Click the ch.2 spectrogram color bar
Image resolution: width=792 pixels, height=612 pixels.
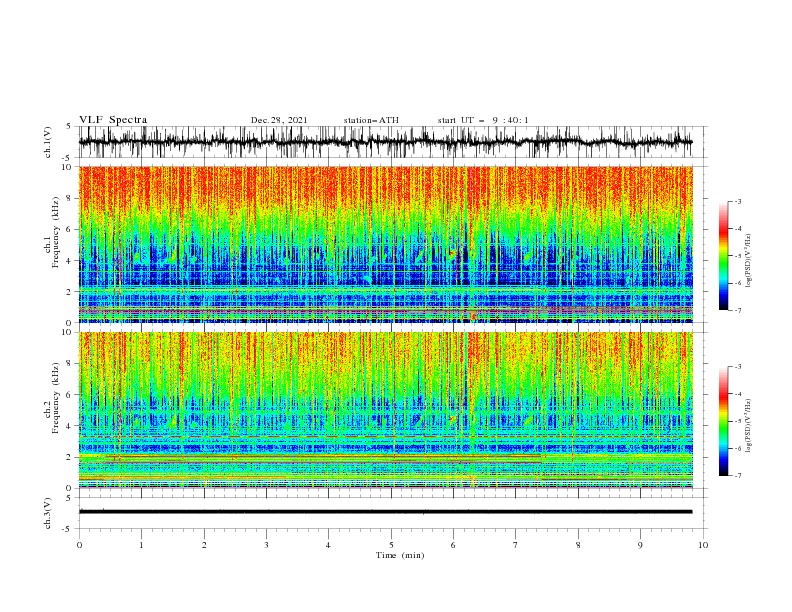pyautogui.click(x=723, y=421)
